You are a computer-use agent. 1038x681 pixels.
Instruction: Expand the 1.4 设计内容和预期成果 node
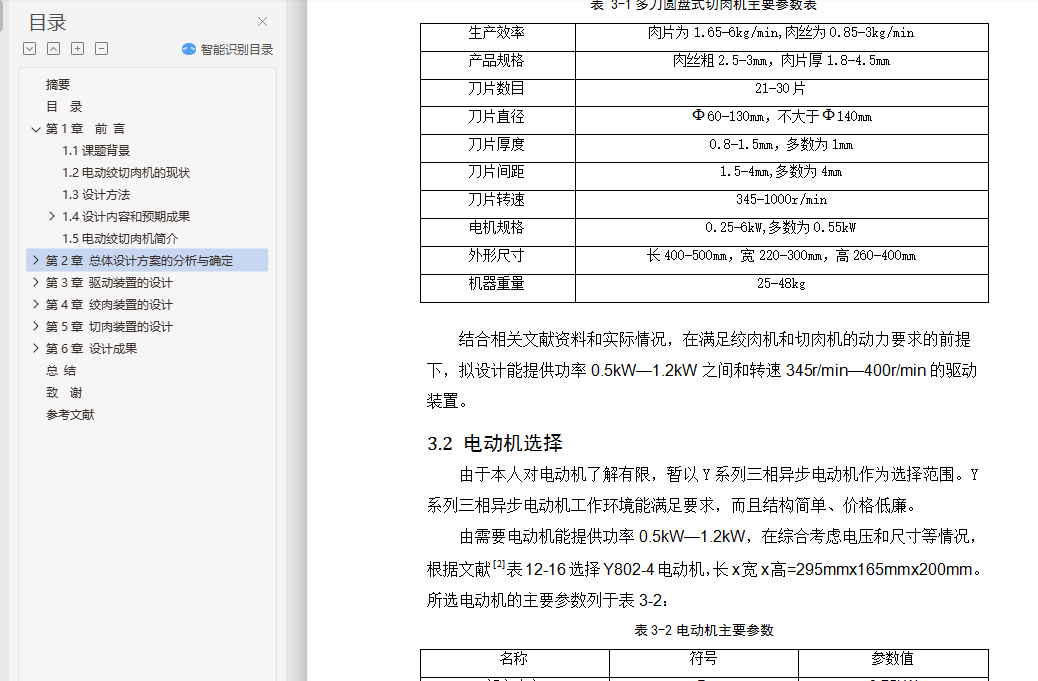coord(52,216)
